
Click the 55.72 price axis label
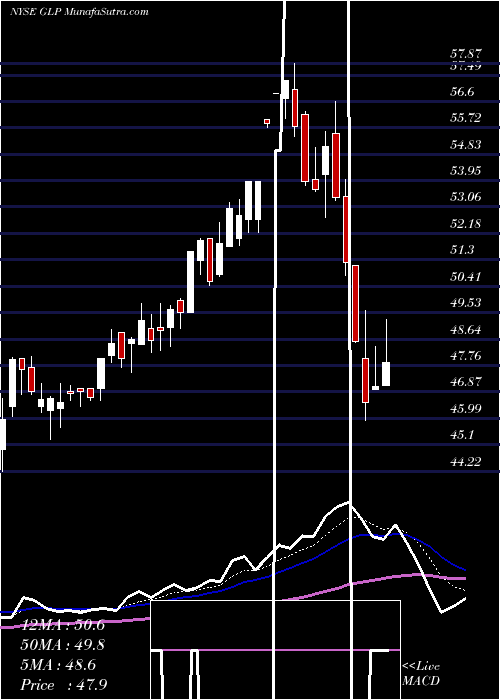pos(466,118)
